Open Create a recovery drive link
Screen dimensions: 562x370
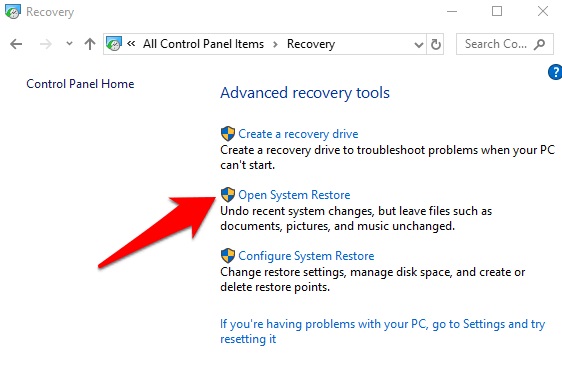[298, 134]
